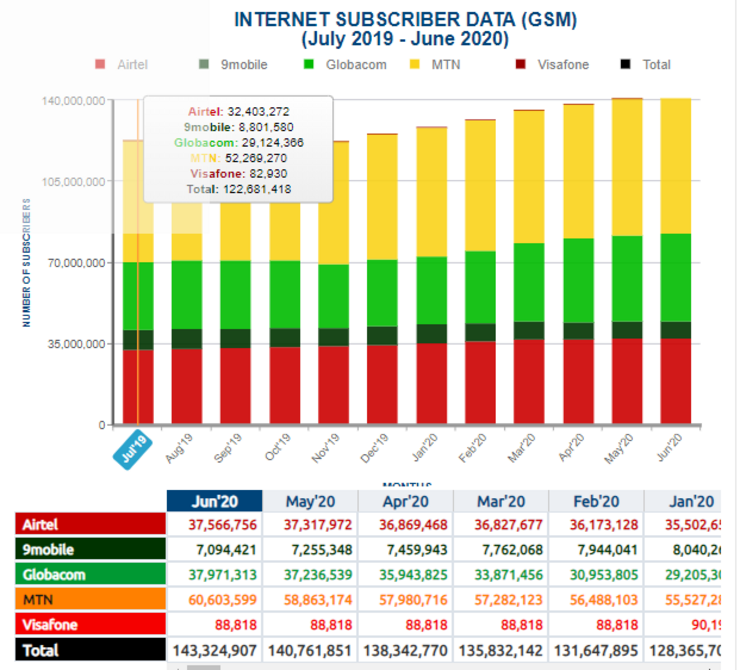
Task: Select the May'20 axis month label
Action: pyautogui.click(x=619, y=449)
